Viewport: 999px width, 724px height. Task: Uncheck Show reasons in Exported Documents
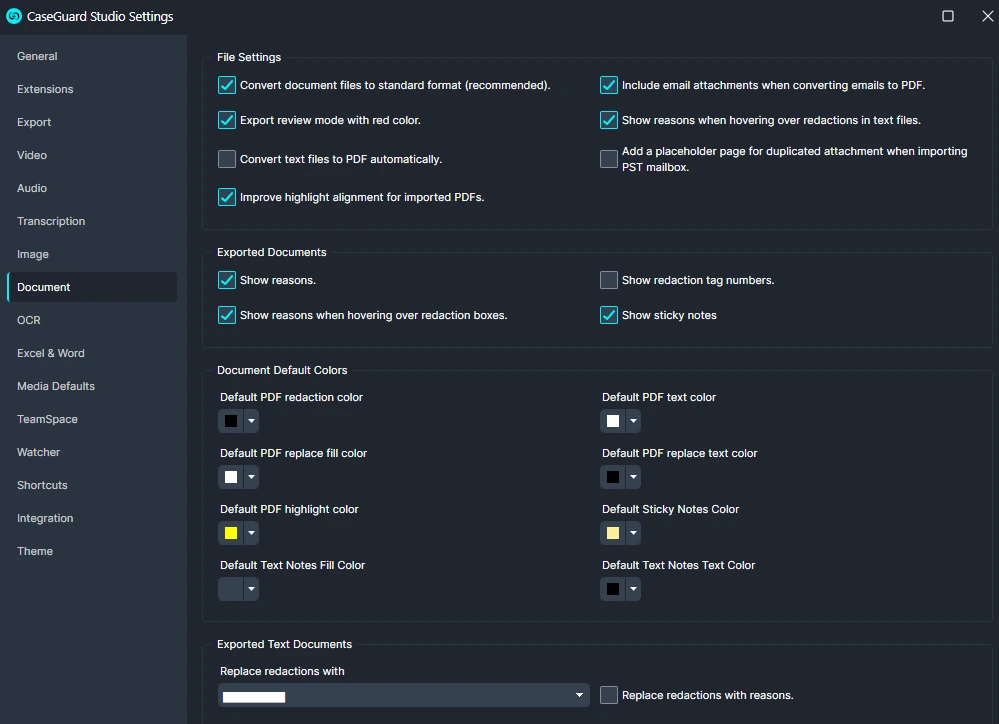tap(227, 280)
